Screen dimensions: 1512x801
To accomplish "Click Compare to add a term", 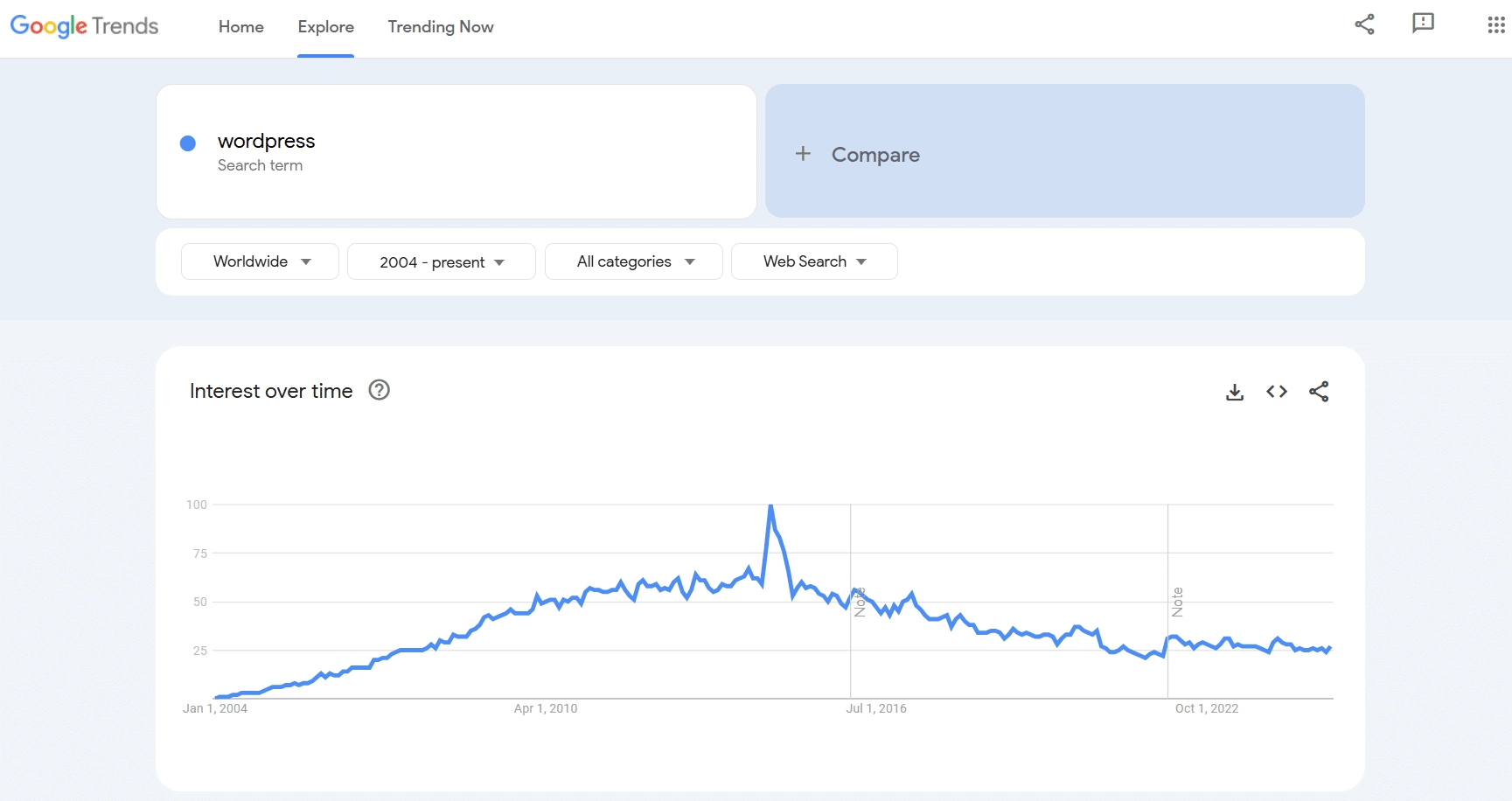I will [x=875, y=155].
